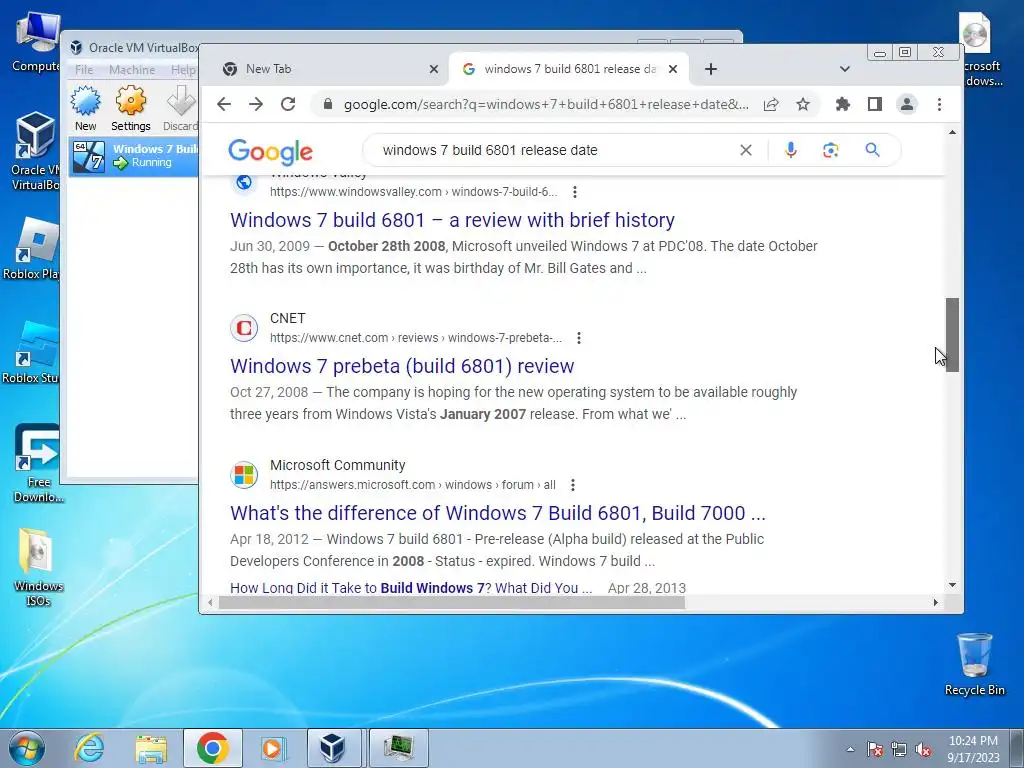Click the Action Center flag tray icon

pos(875,749)
